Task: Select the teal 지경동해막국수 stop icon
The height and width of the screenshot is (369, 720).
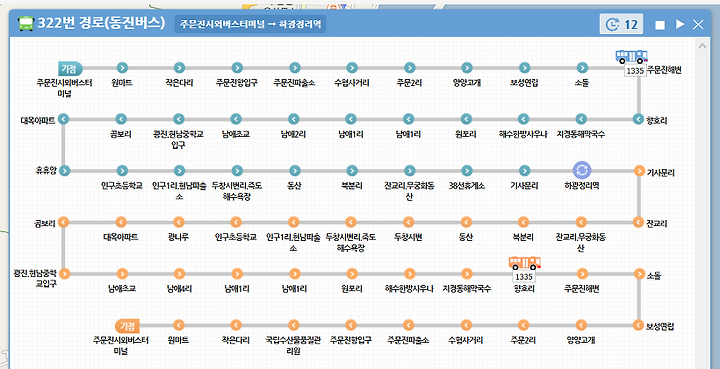Action: point(581,119)
